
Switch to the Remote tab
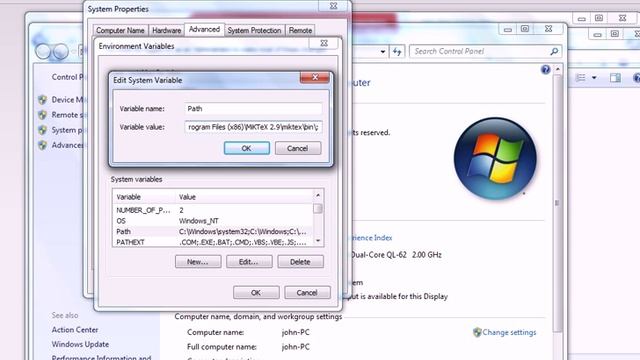pos(300,31)
